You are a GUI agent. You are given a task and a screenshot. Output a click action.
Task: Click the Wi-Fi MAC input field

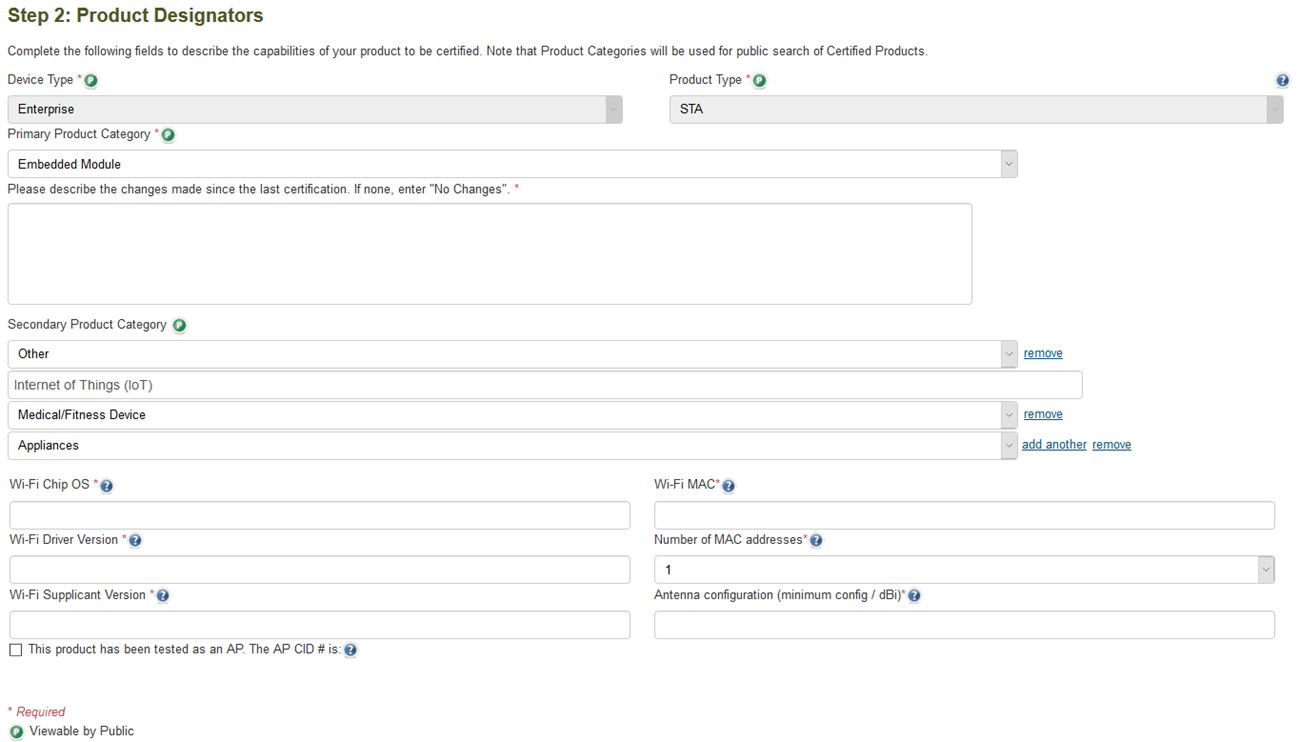click(x=964, y=515)
